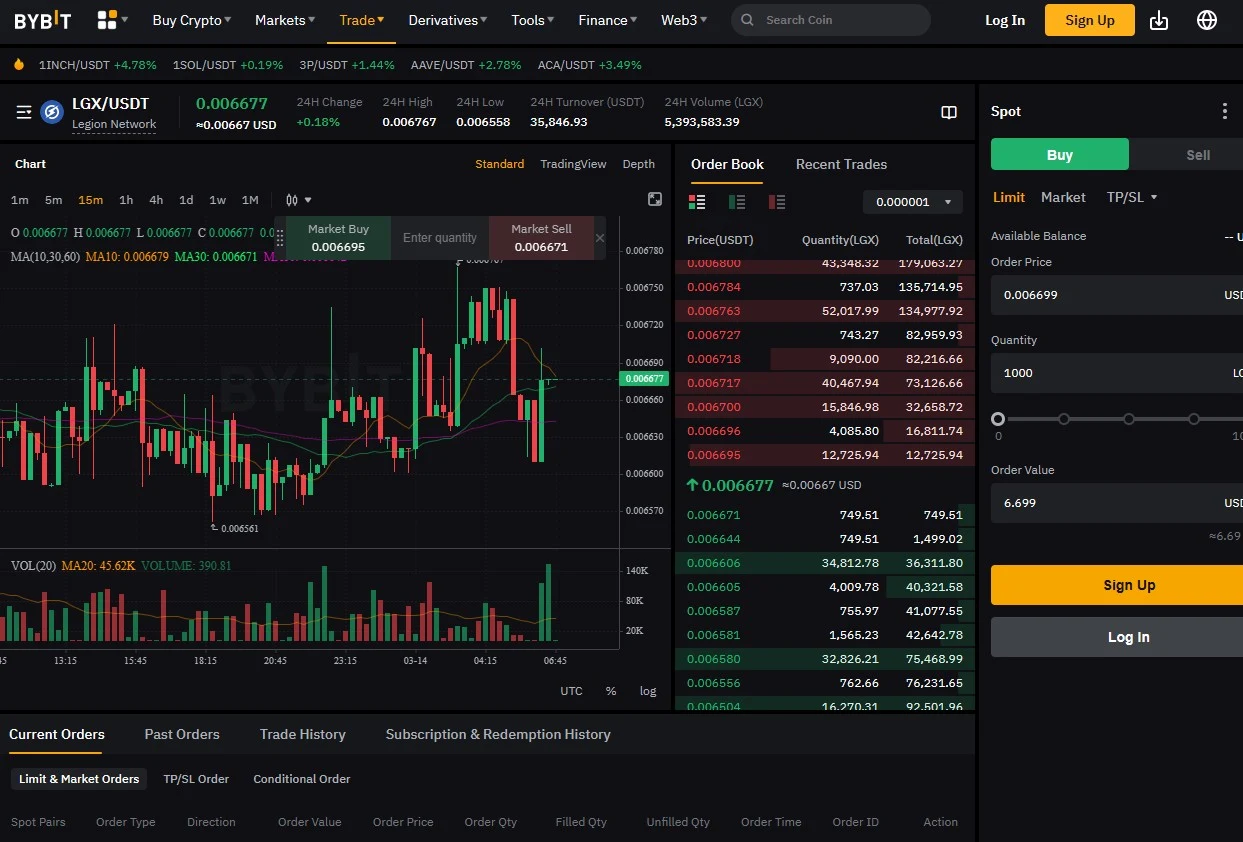
Task: Open Markets dropdown menu
Action: (285, 20)
